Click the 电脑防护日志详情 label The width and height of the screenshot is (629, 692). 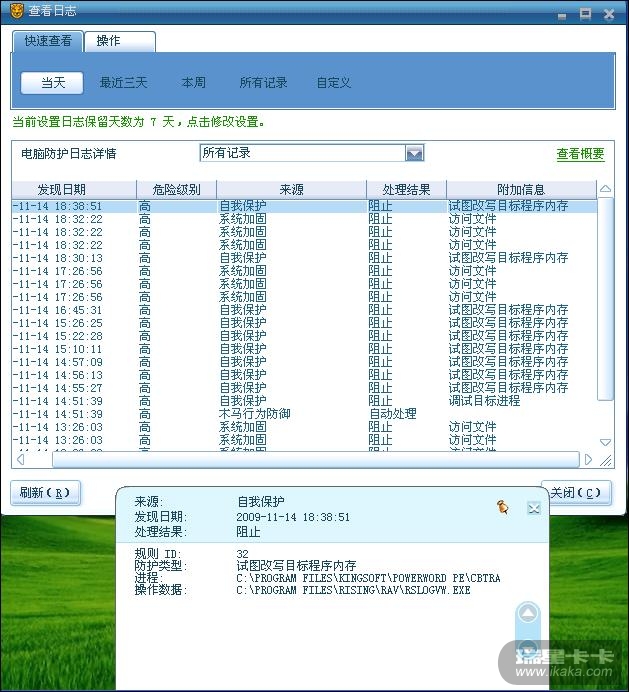click(x=68, y=154)
